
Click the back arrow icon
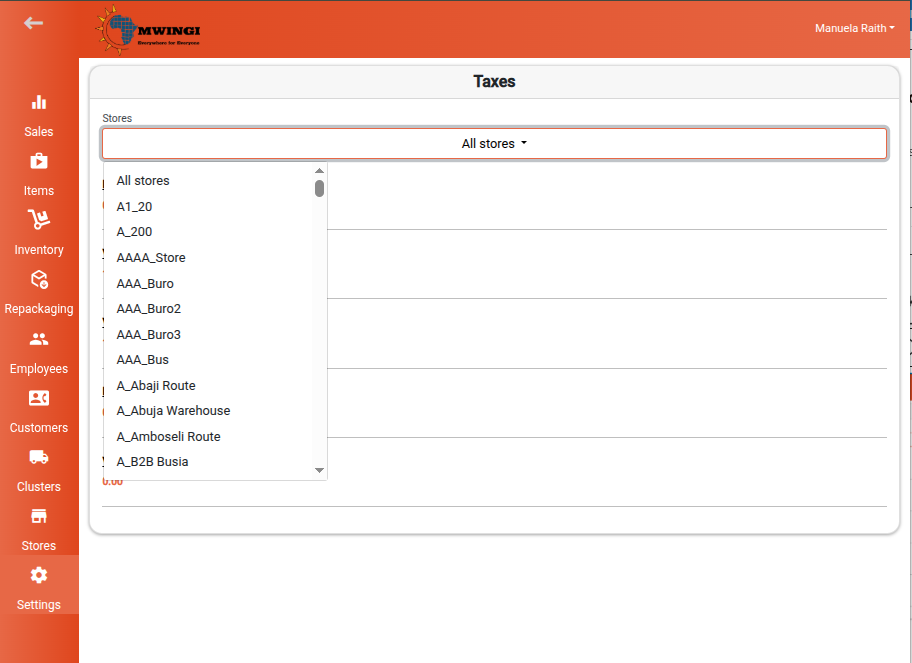click(33, 23)
